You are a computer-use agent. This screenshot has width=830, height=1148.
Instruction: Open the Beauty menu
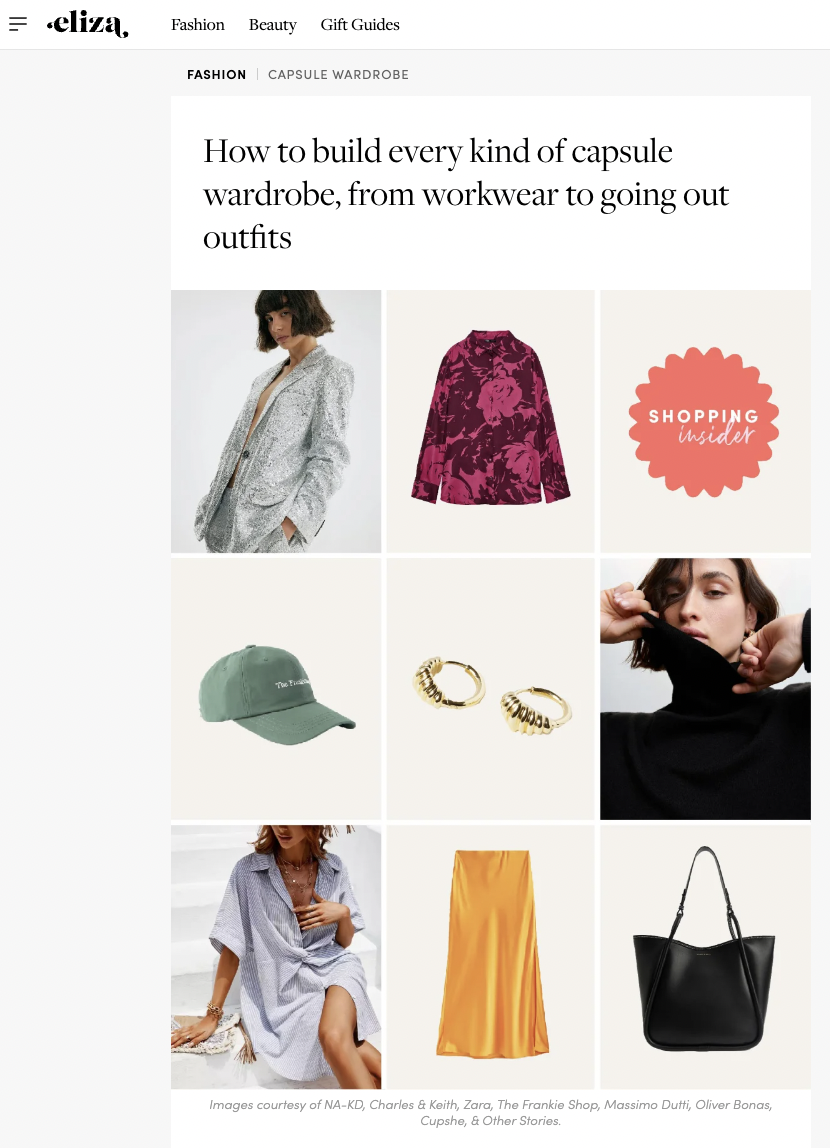[272, 25]
